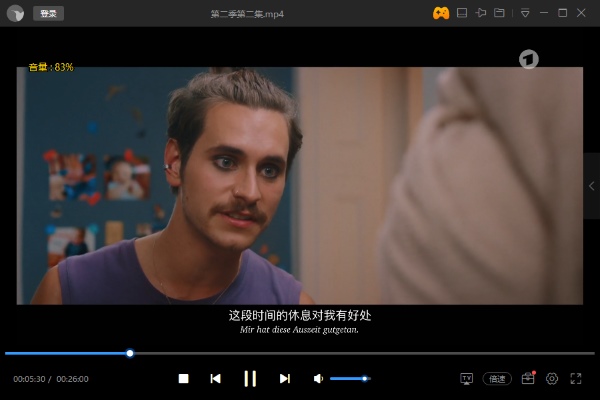Switch to mini window mode icon
Screen dimensions: 600x400
point(462,13)
